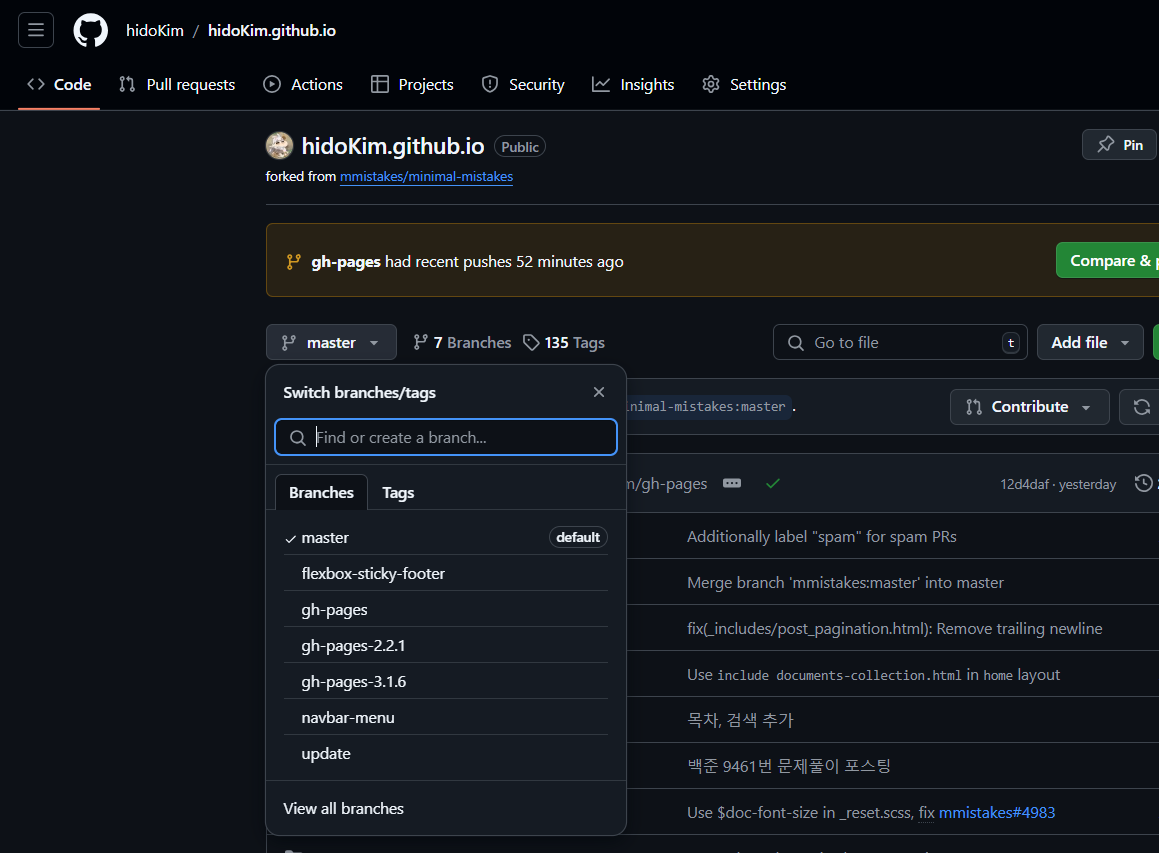Open the Actions tab
The image size is (1159, 853).
click(x=303, y=84)
